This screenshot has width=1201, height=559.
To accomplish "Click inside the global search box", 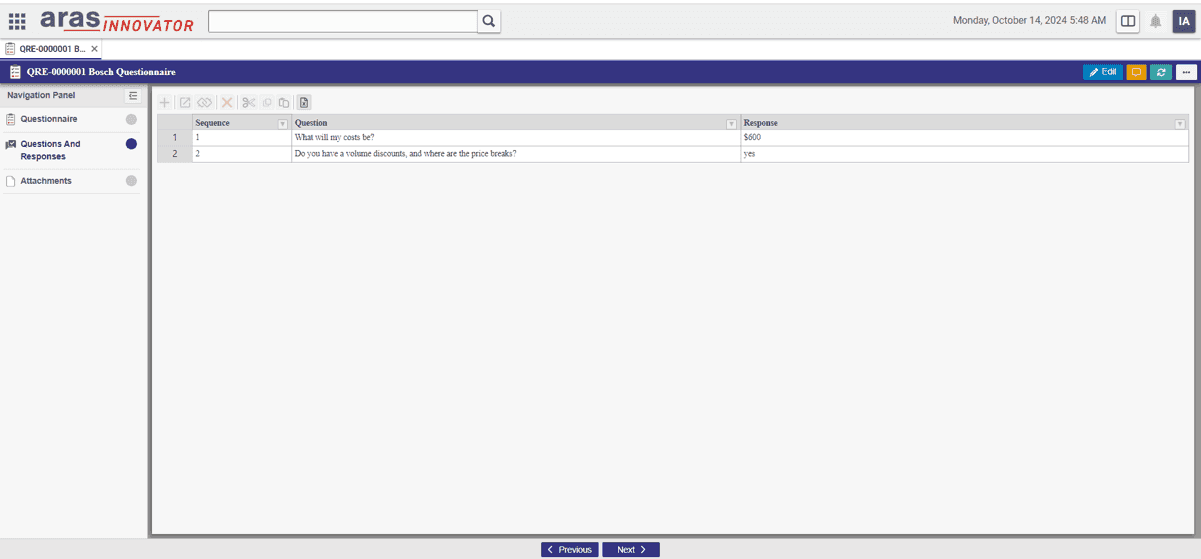I will point(343,21).
